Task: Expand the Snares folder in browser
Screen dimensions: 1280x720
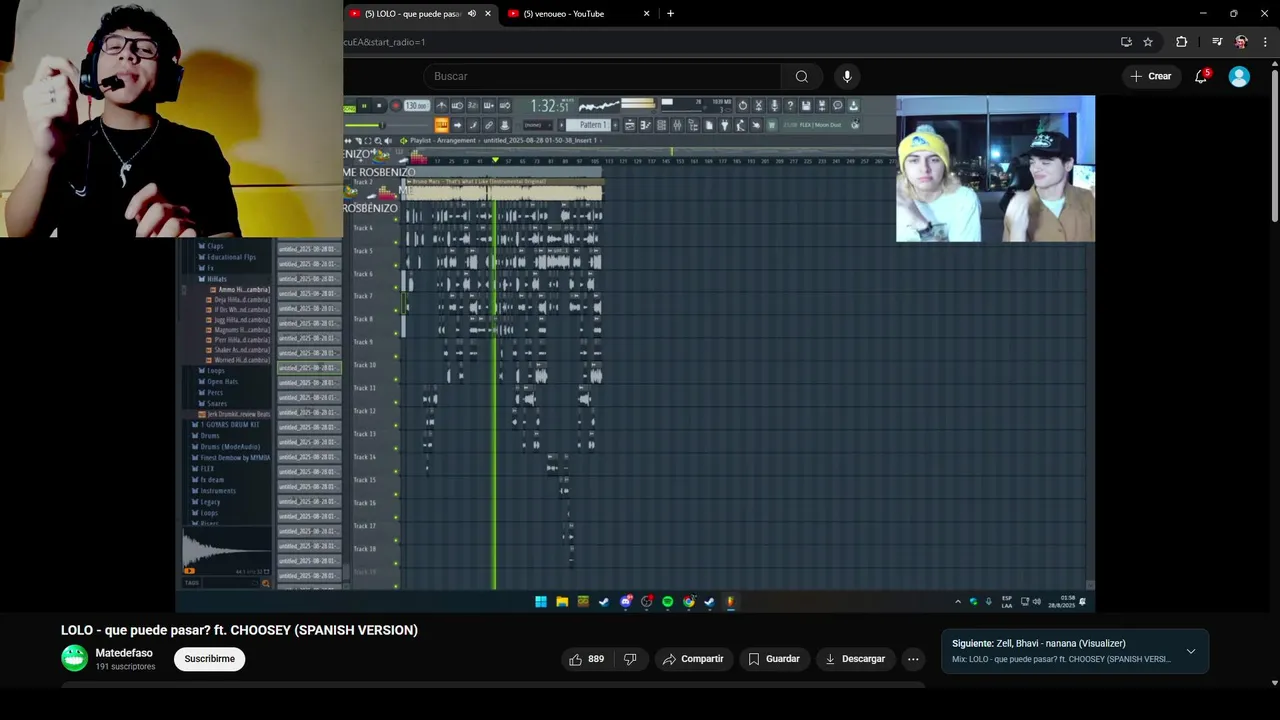Action: [214, 403]
